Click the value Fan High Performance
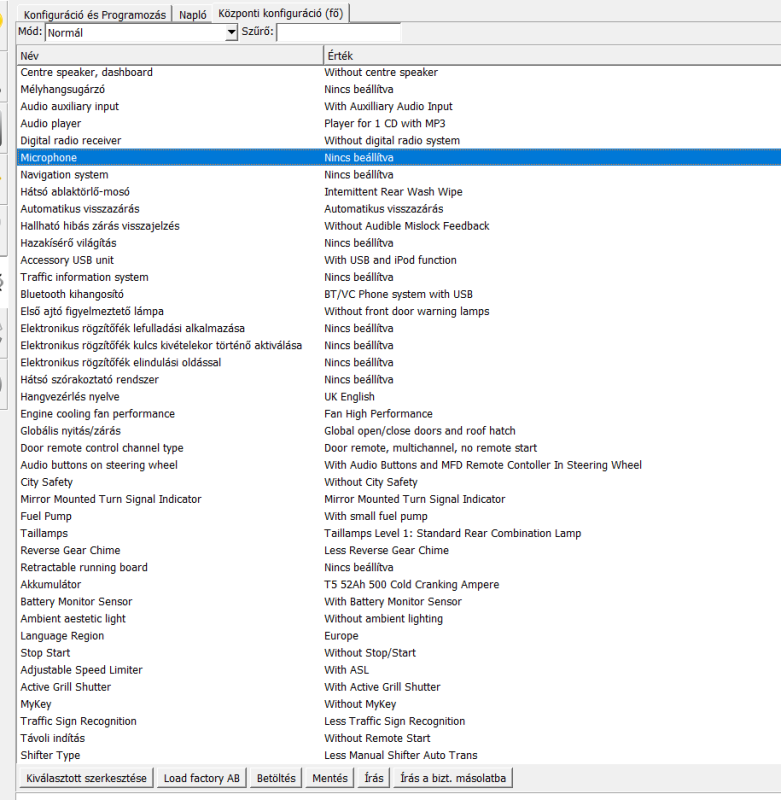The height and width of the screenshot is (800, 781). [379, 414]
